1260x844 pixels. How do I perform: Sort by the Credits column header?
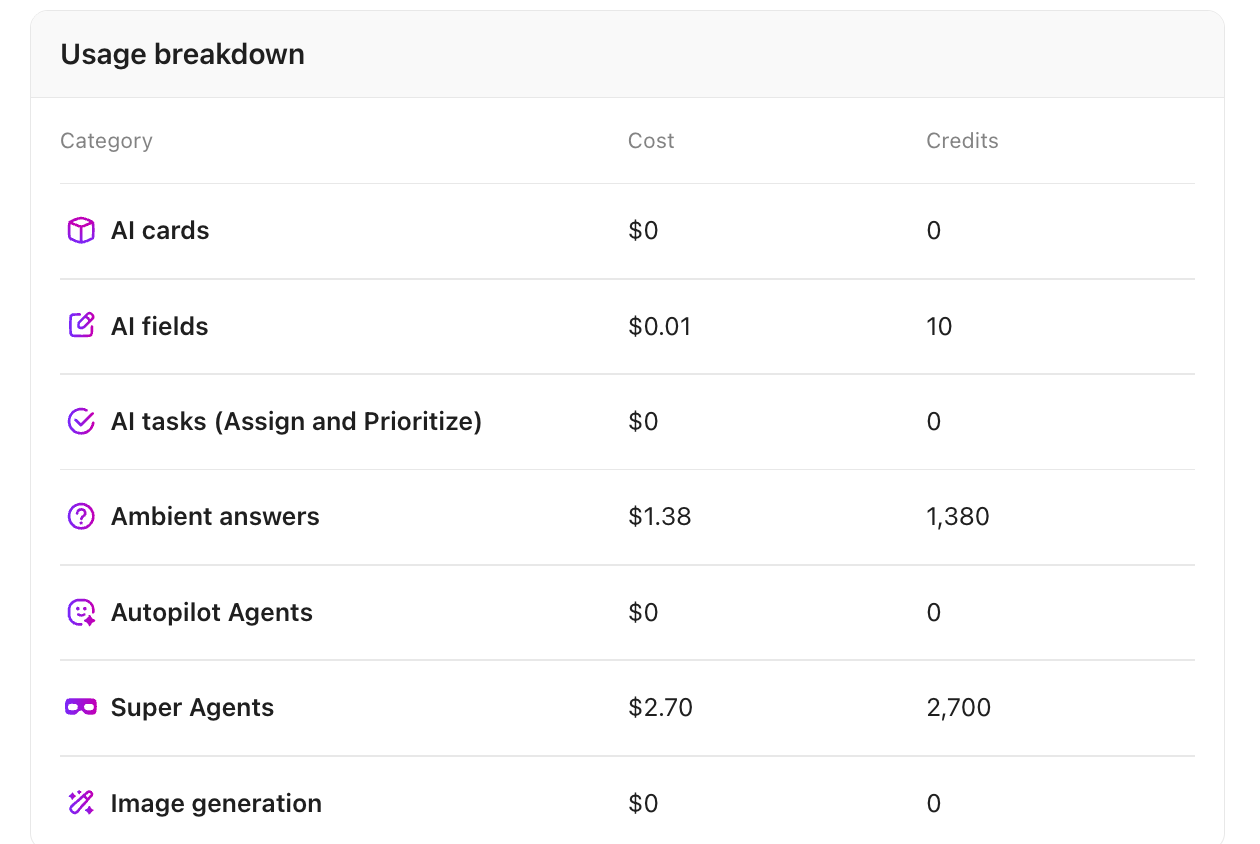962,141
